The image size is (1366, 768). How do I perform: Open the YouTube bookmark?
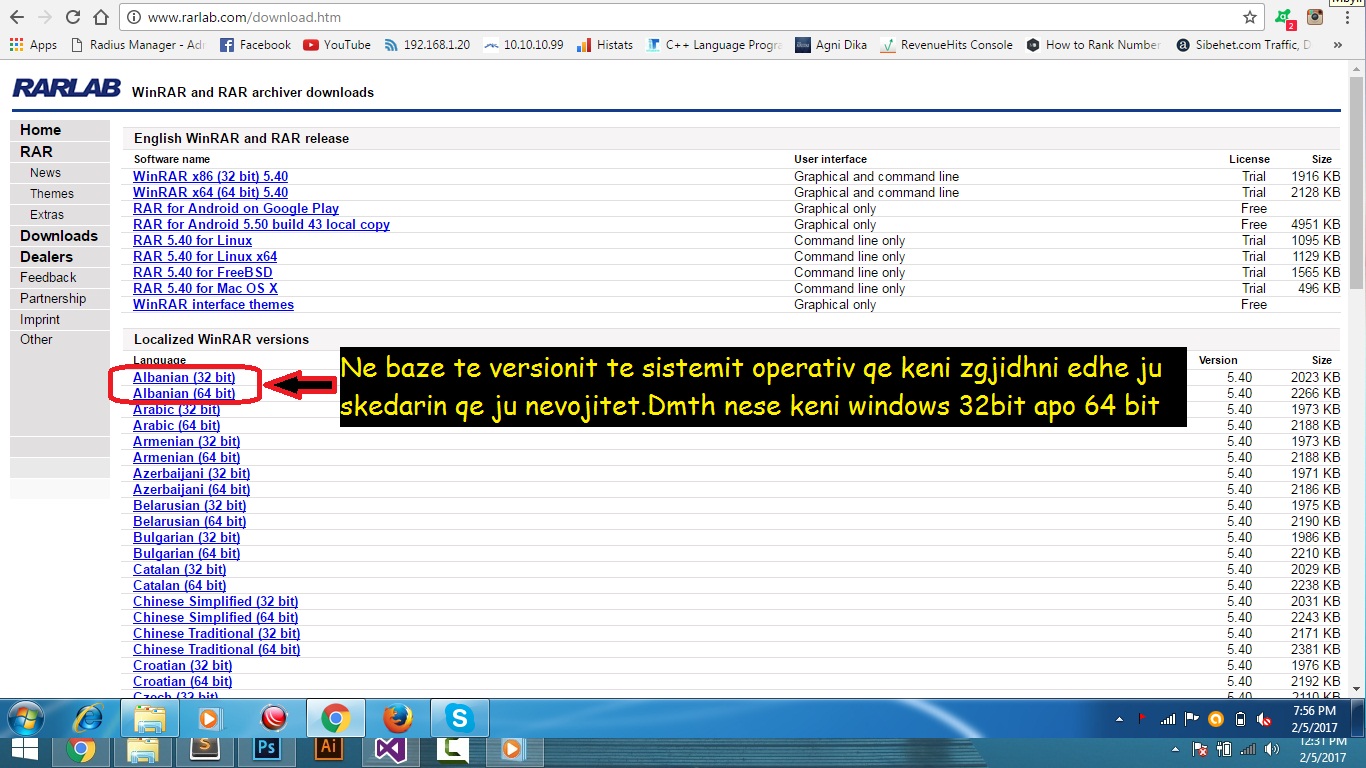click(337, 45)
